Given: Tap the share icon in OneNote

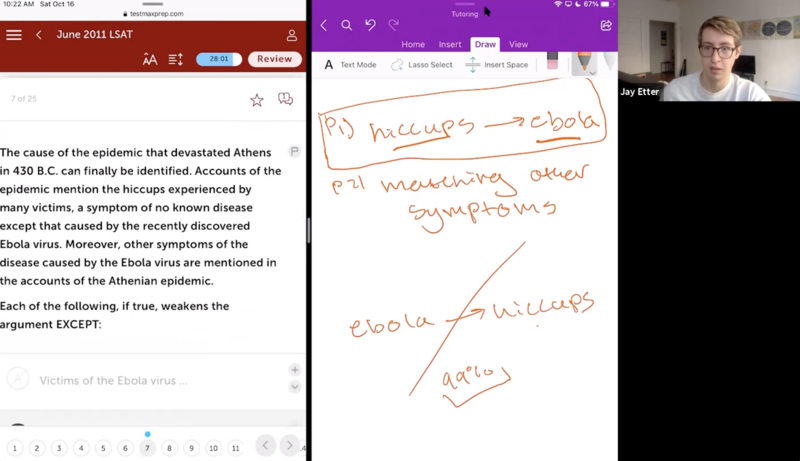Looking at the screenshot, I should (605, 25).
